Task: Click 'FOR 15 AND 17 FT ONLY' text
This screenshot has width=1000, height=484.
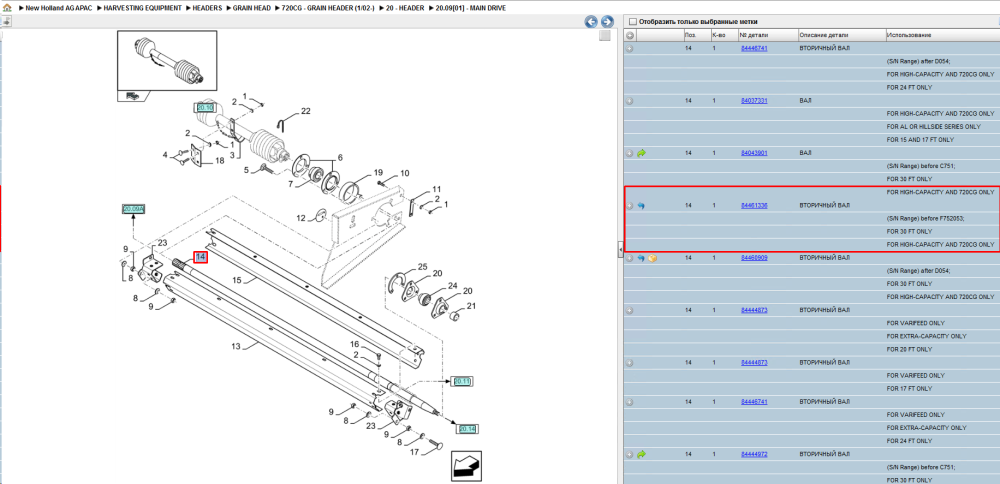Action: point(920,140)
